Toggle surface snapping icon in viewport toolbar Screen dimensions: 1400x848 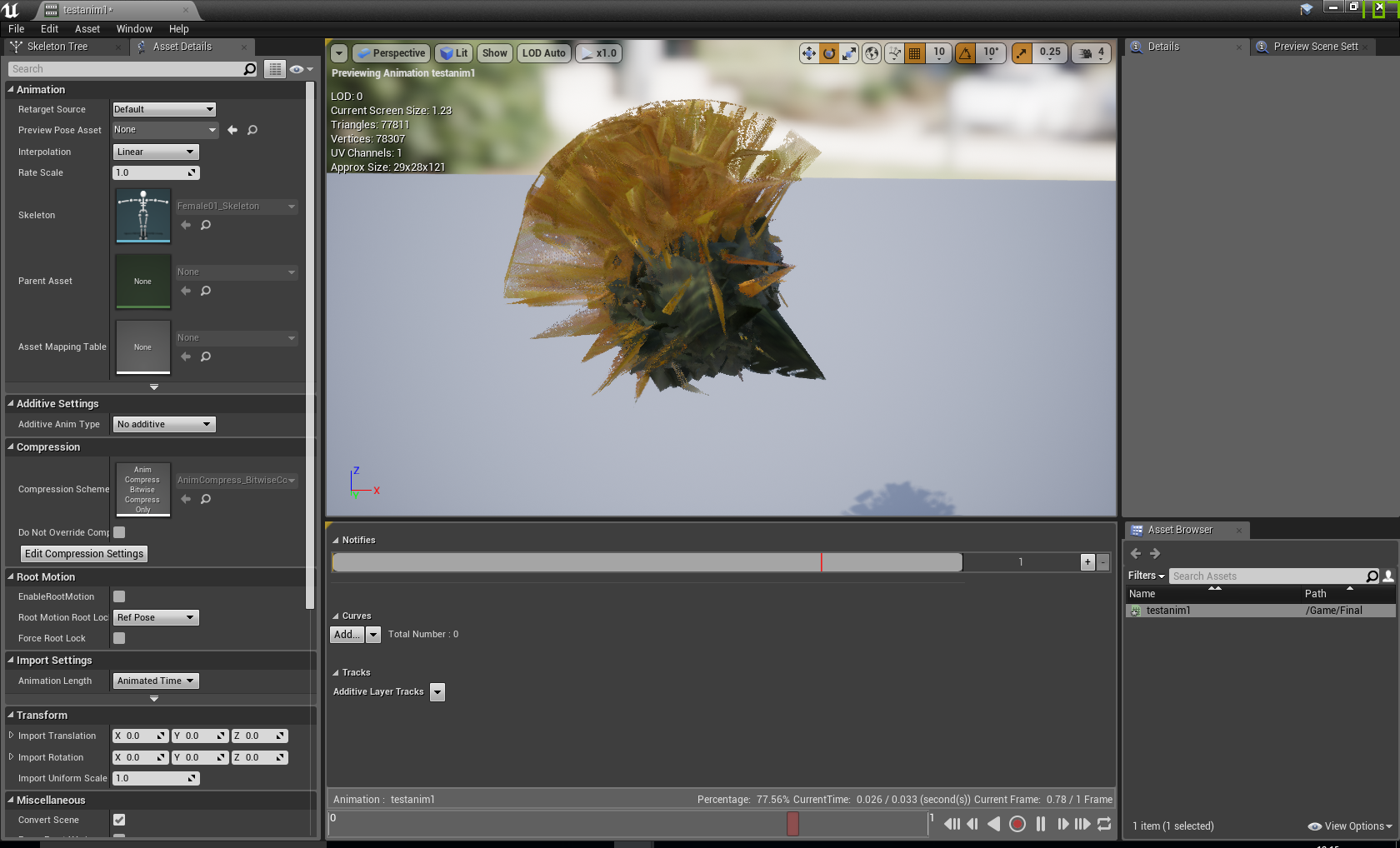click(895, 53)
